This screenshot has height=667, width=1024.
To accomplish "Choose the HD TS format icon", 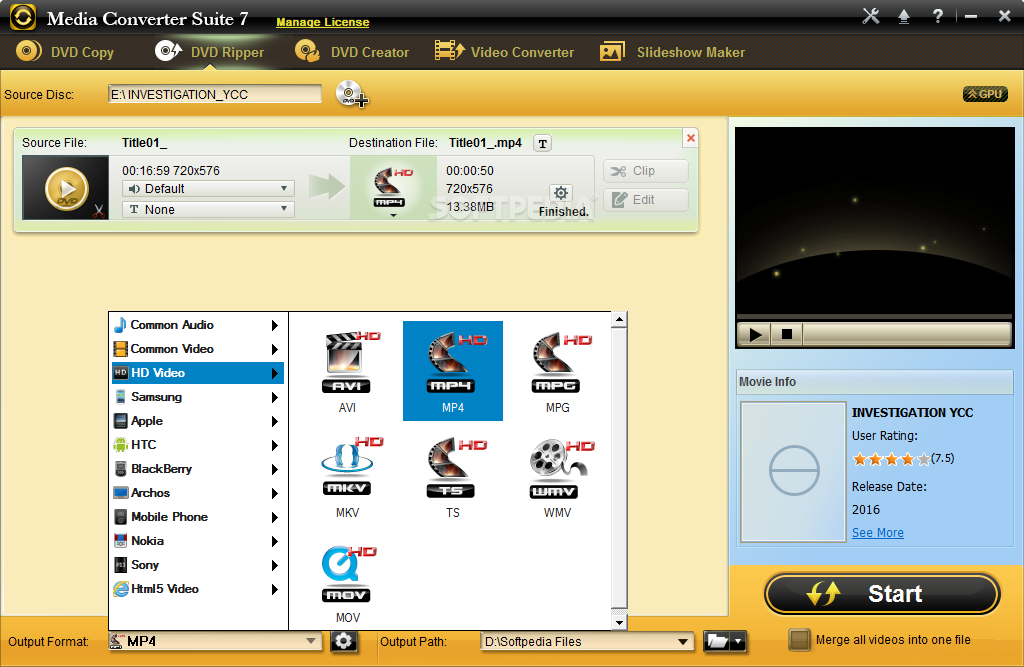I will click(453, 476).
